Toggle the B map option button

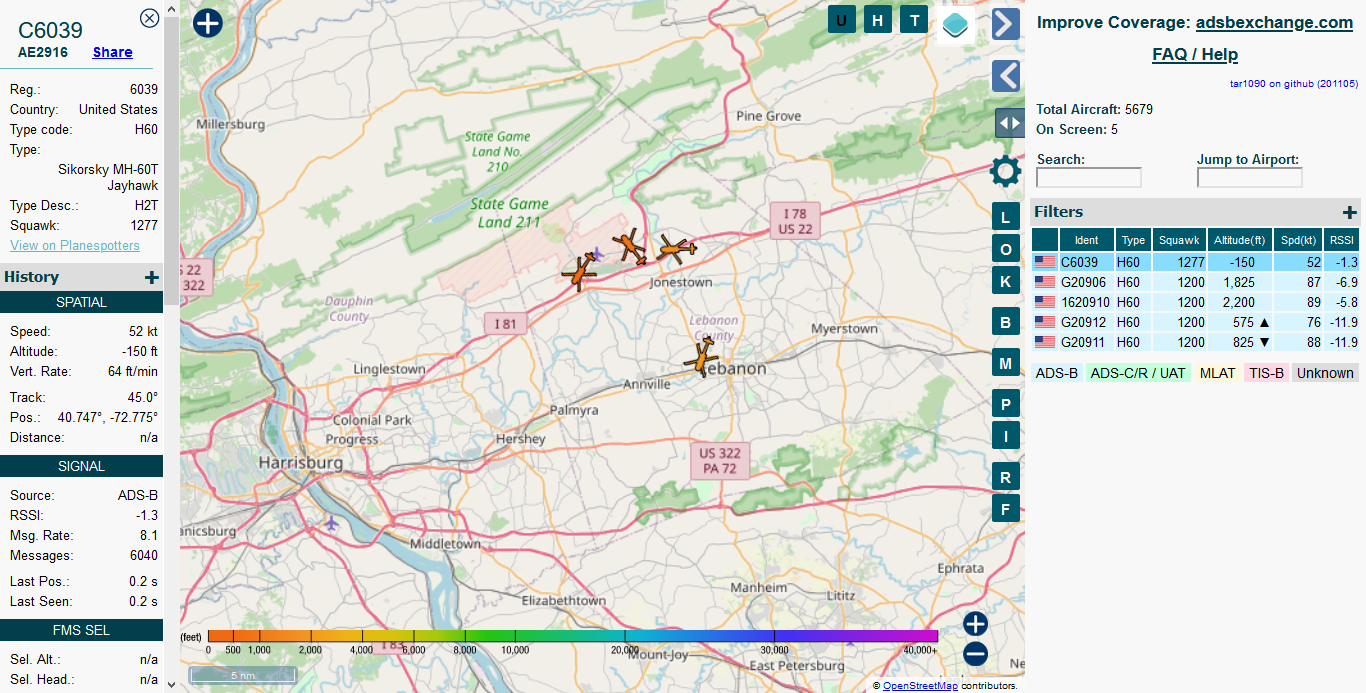click(x=1006, y=322)
